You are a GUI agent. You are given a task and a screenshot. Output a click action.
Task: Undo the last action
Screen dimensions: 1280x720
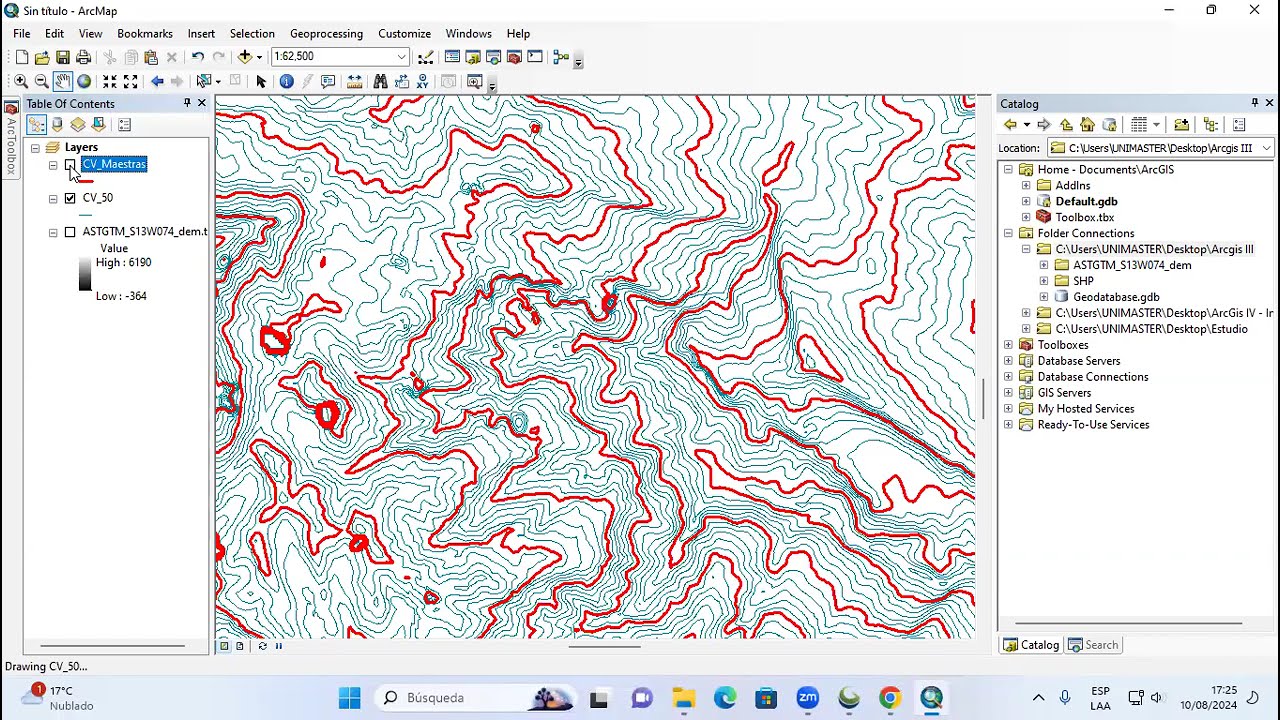click(198, 57)
